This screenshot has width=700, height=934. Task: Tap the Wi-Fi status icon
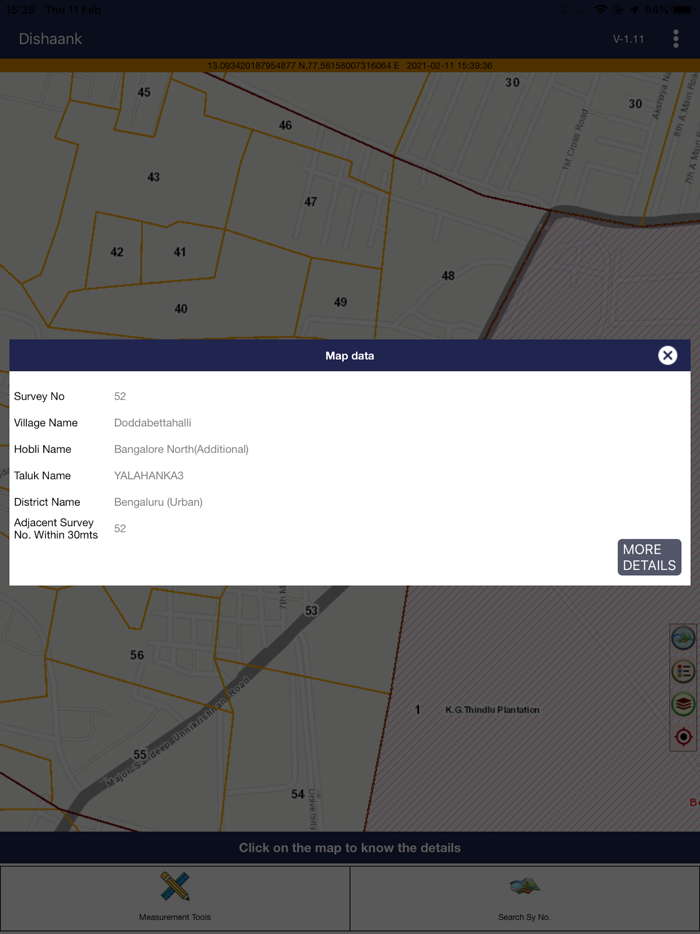600,10
